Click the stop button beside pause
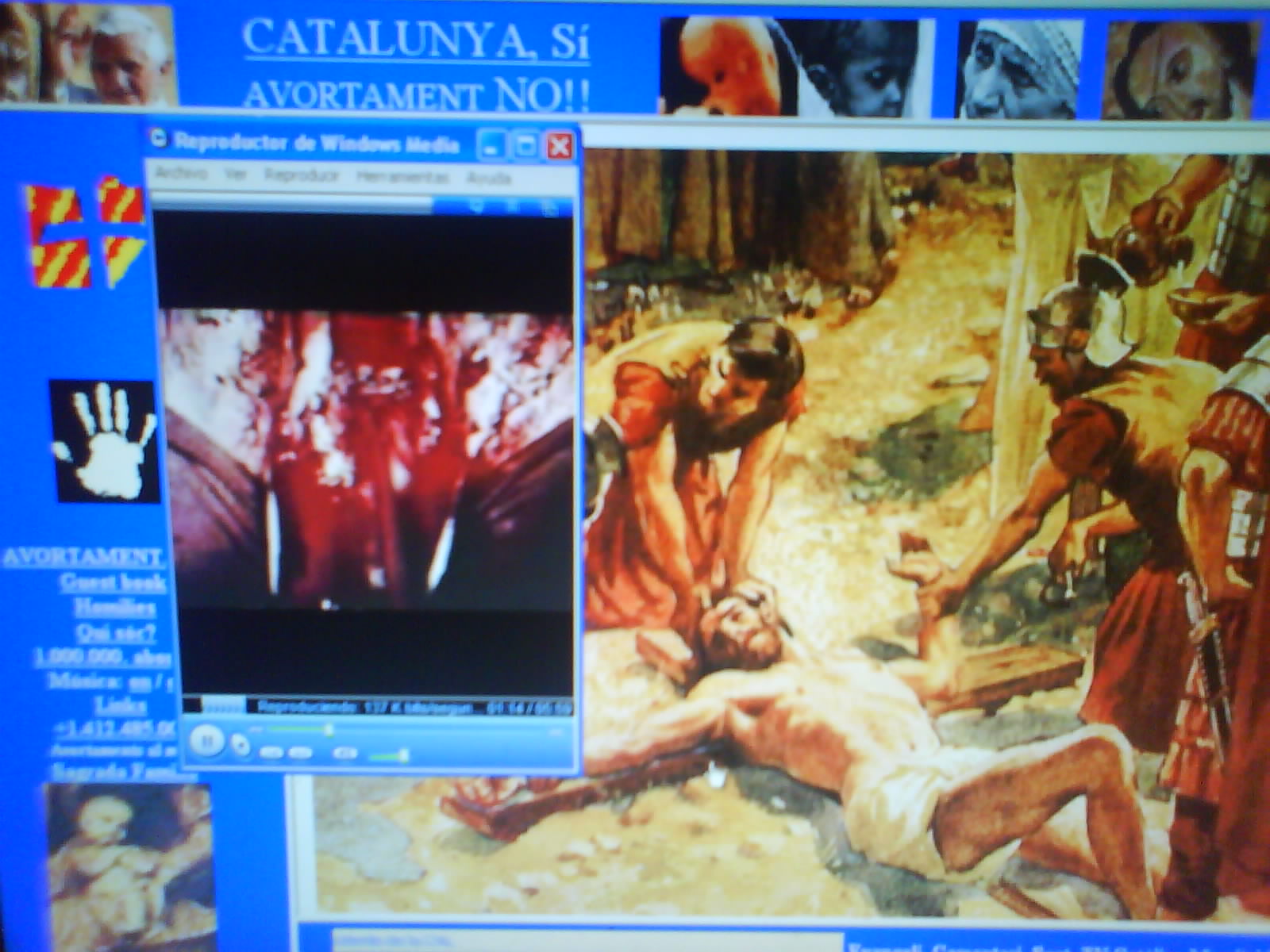The width and height of the screenshot is (1270, 952). [241, 745]
